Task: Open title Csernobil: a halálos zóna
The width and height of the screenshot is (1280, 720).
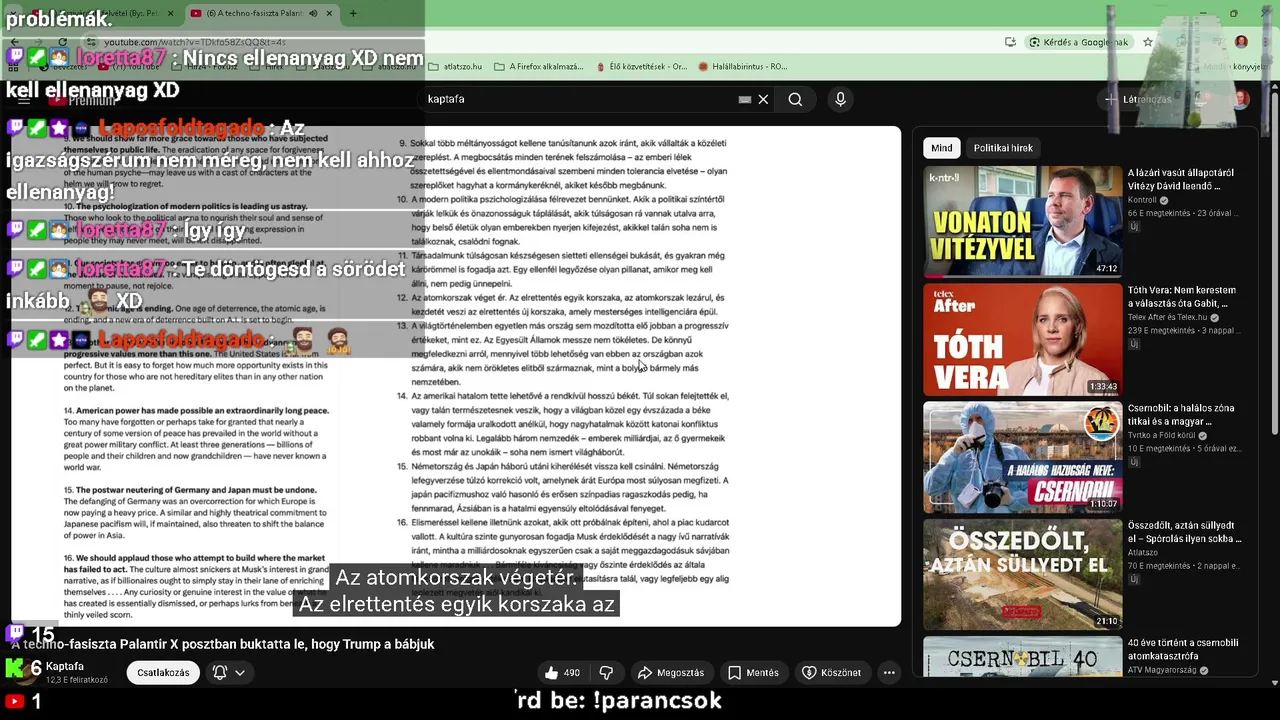Action: coord(1181,414)
